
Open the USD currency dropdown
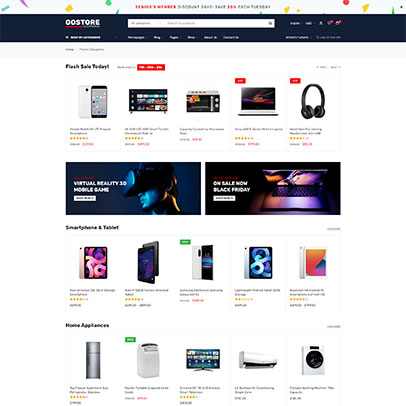309,23
